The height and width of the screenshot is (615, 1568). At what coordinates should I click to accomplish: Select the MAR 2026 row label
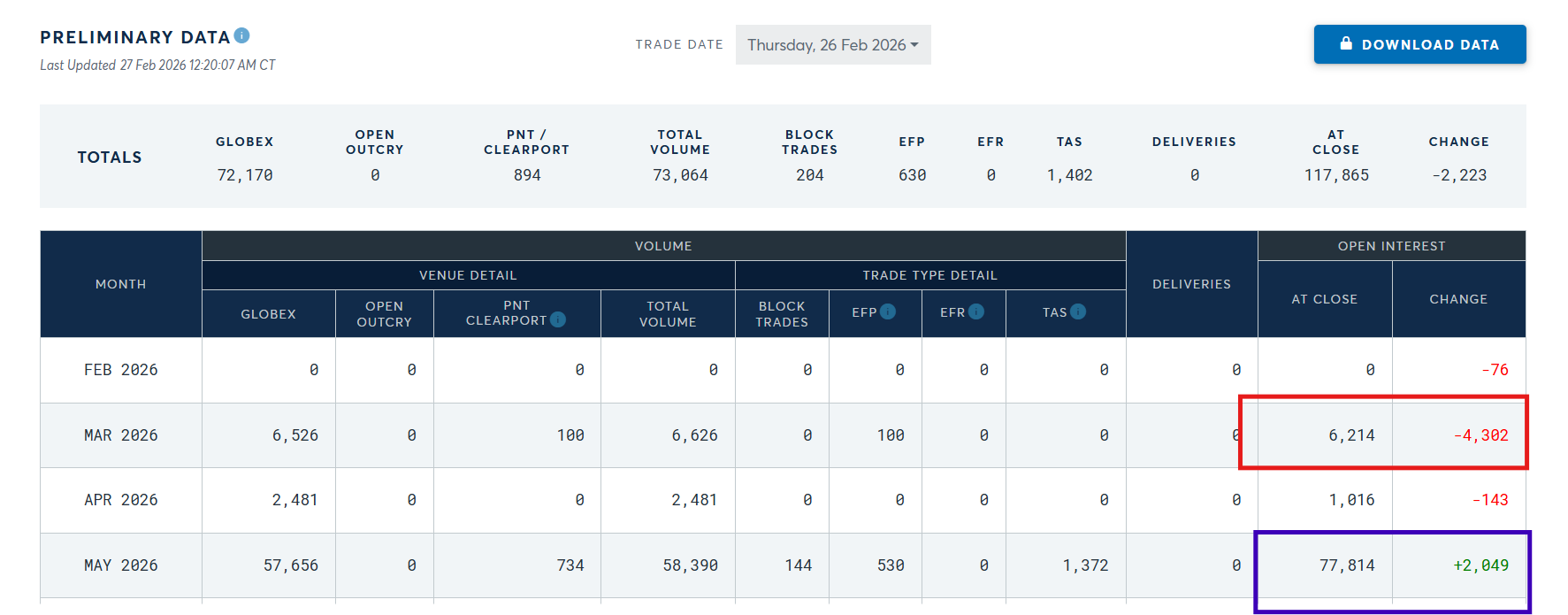pos(121,435)
